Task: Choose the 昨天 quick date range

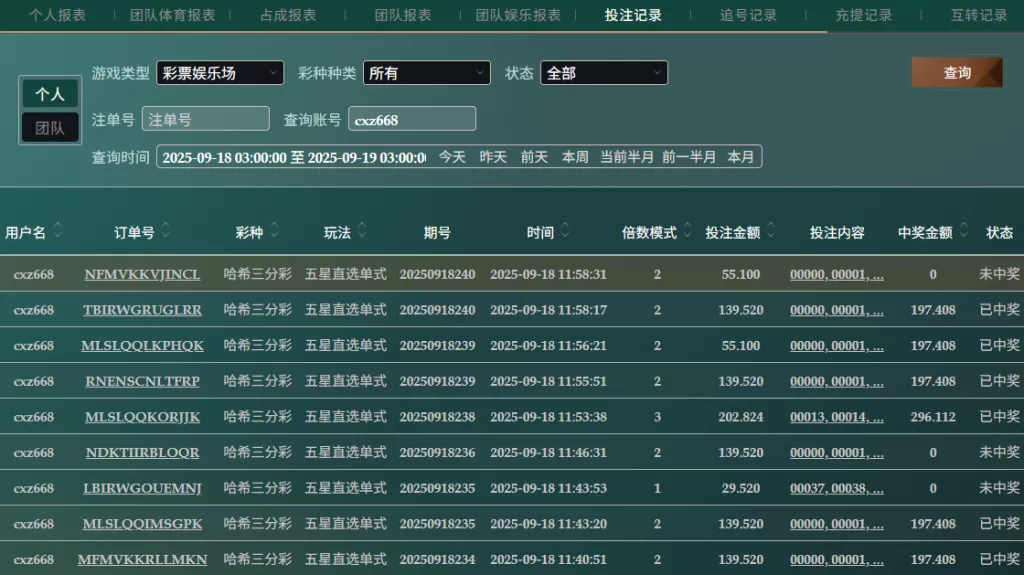Action: 493,157
